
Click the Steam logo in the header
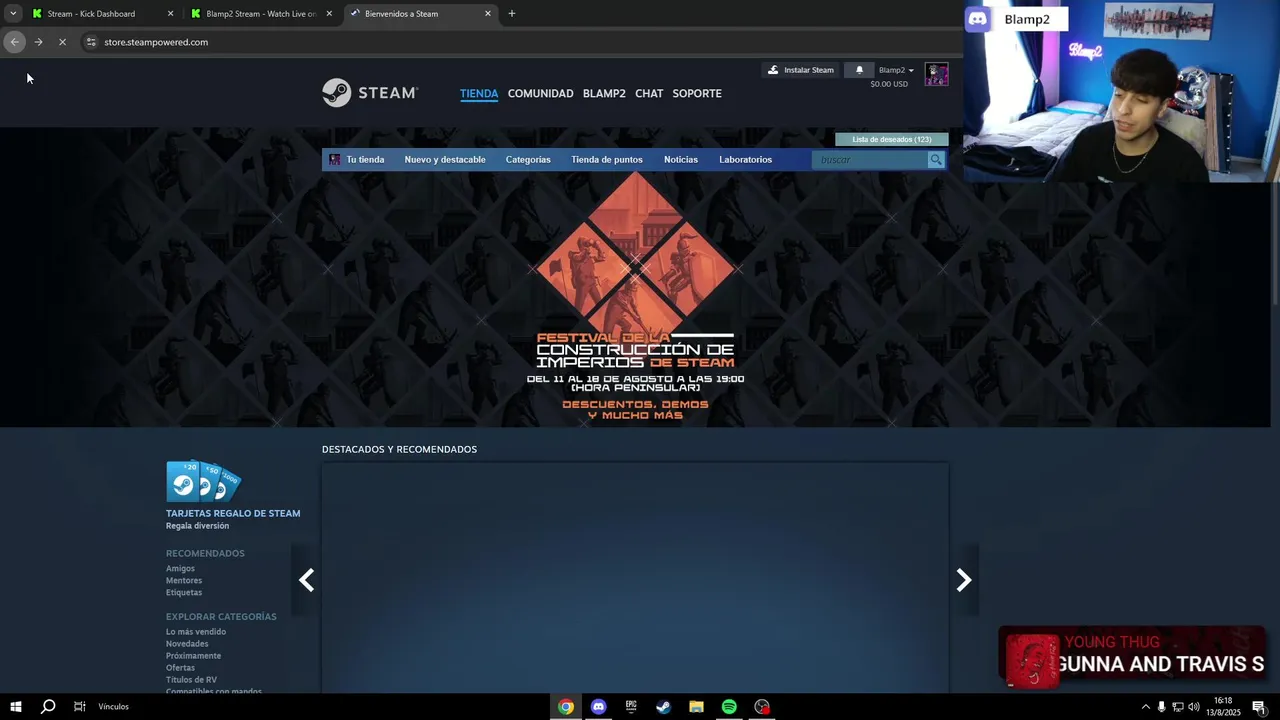pyautogui.click(x=369, y=93)
